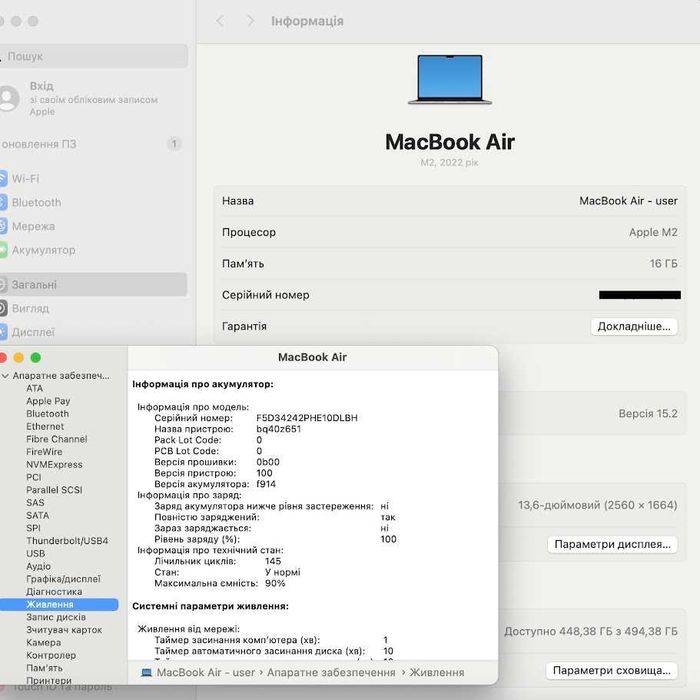Viewport: 700px width, 700px height.
Task: Collapse Апаратне забезпечення tree section
Action: (5, 376)
